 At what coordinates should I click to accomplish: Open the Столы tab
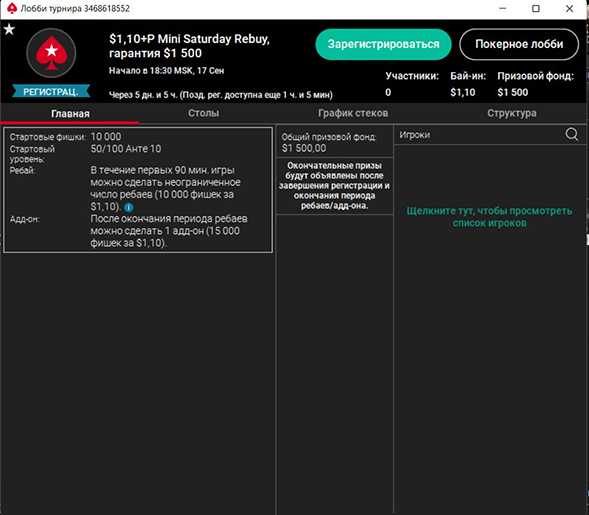203,113
